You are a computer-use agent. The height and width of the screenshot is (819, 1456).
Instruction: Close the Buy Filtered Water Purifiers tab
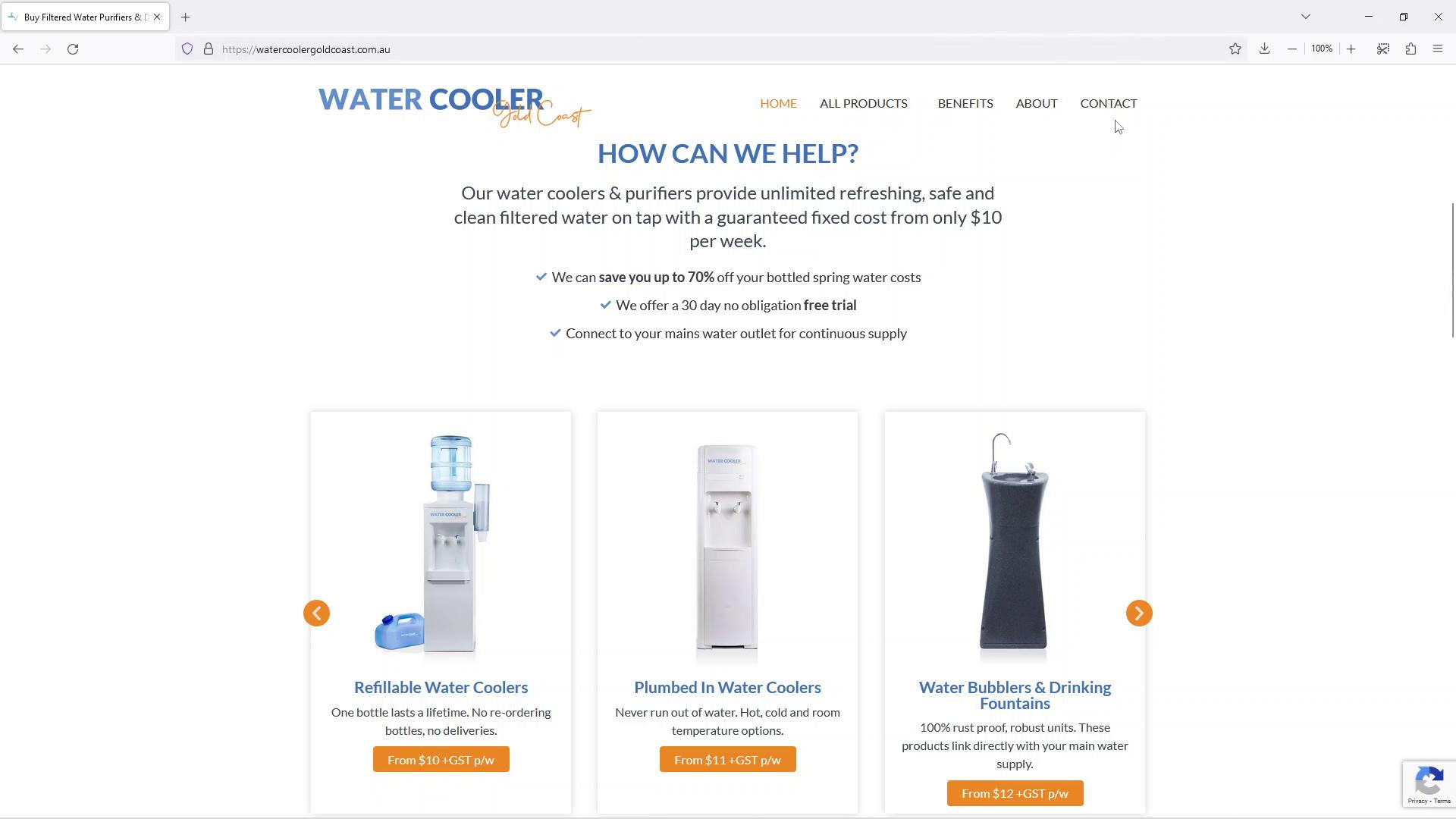[x=157, y=17]
